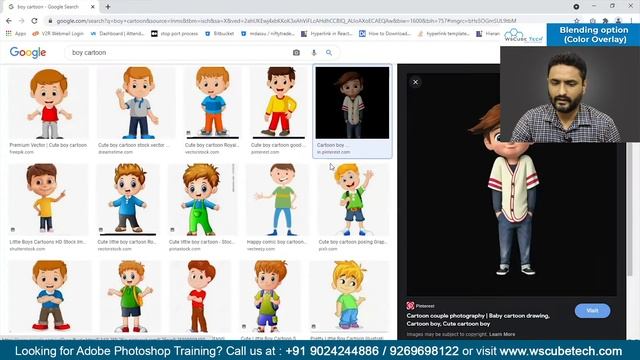This screenshot has height=360, width=640.
Task: Click the Google logo
Action: [x=28, y=53]
